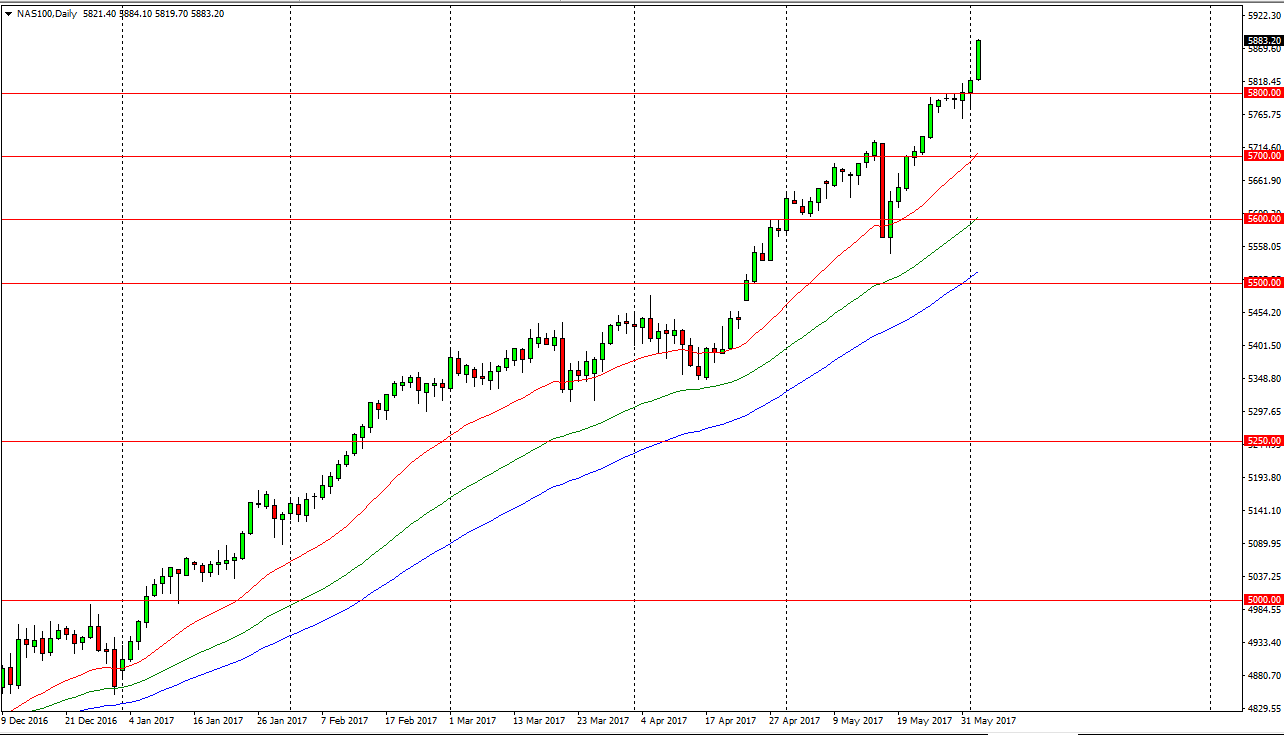Select the 5800.00 red line label
Image resolution: width=1284 pixels, height=735 pixels.
point(1264,93)
